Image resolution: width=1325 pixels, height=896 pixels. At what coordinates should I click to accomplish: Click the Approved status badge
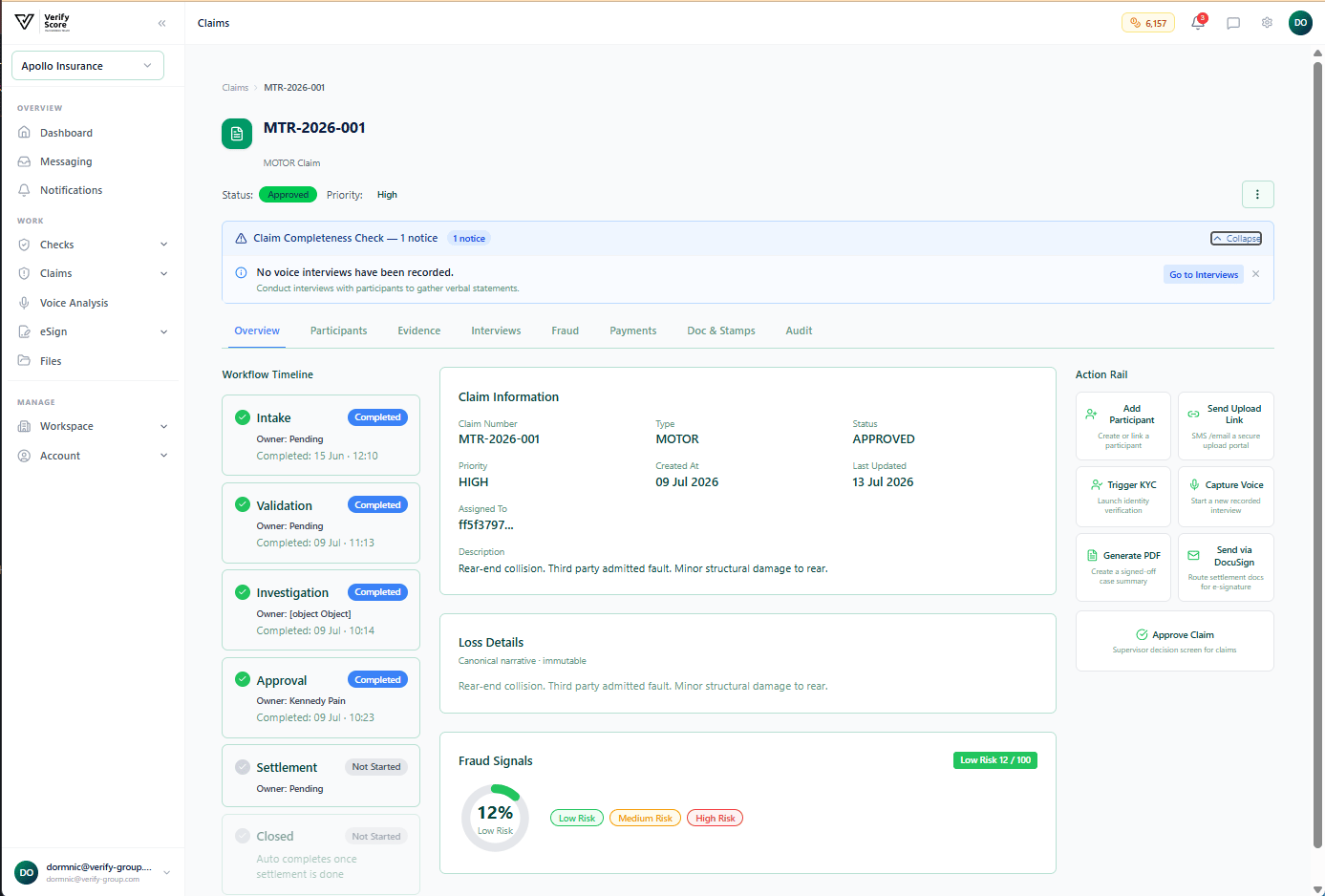[x=288, y=195]
